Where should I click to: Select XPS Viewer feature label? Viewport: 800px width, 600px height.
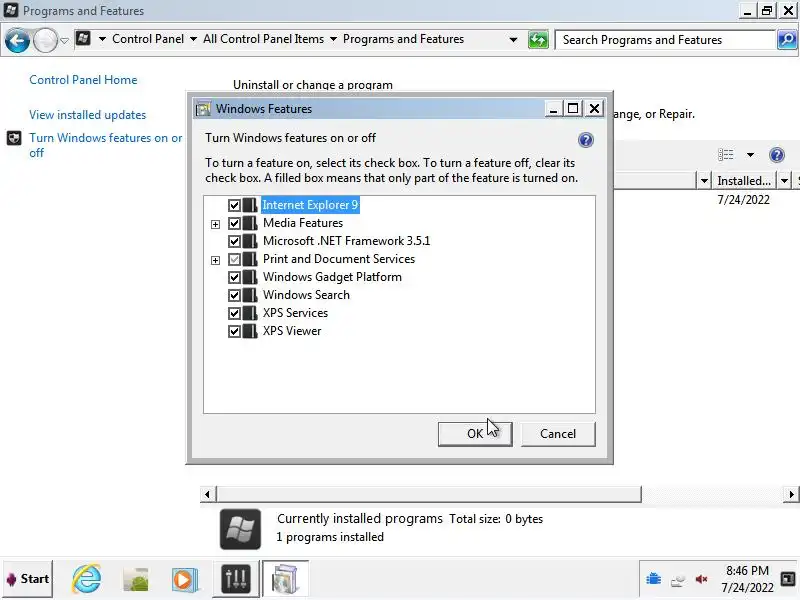(292, 331)
